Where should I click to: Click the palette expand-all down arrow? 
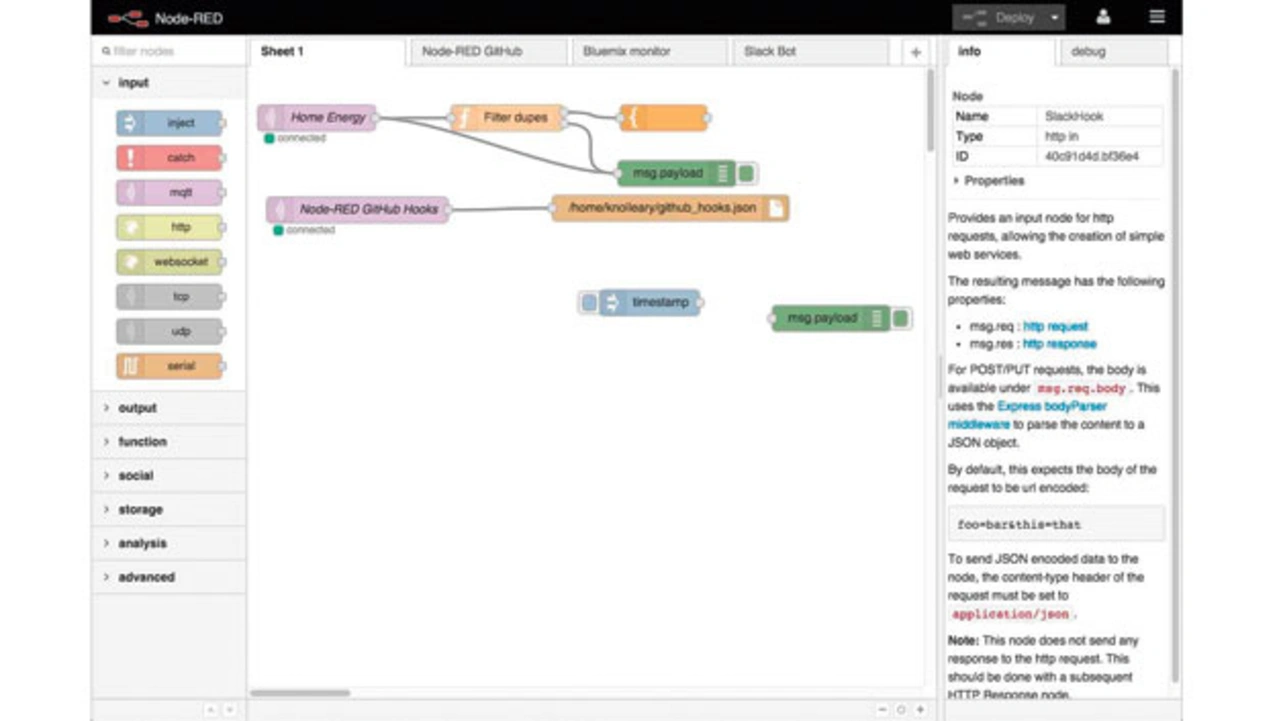pos(229,709)
